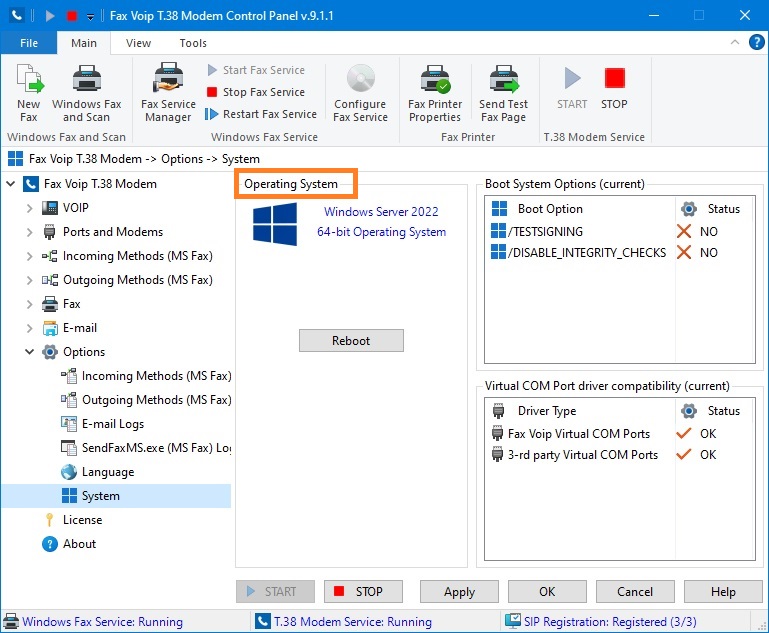This screenshot has height=633, width=769.
Task: Expand the VOIP tree node
Action: tap(29, 208)
